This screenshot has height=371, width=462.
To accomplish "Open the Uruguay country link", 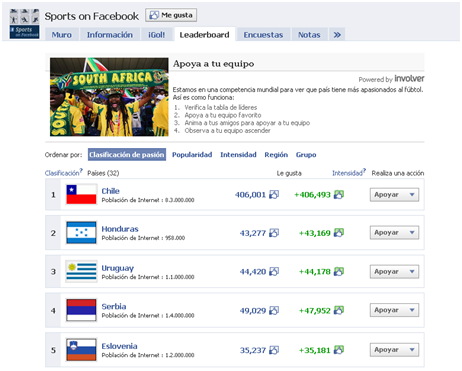I will (118, 268).
